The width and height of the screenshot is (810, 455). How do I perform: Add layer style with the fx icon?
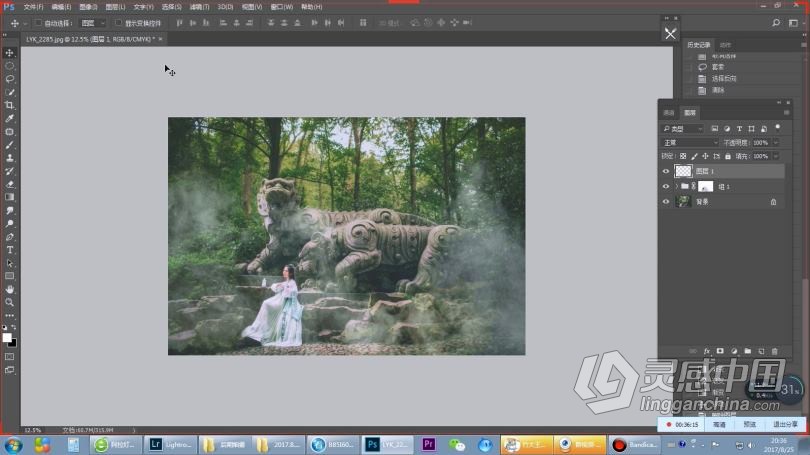707,351
